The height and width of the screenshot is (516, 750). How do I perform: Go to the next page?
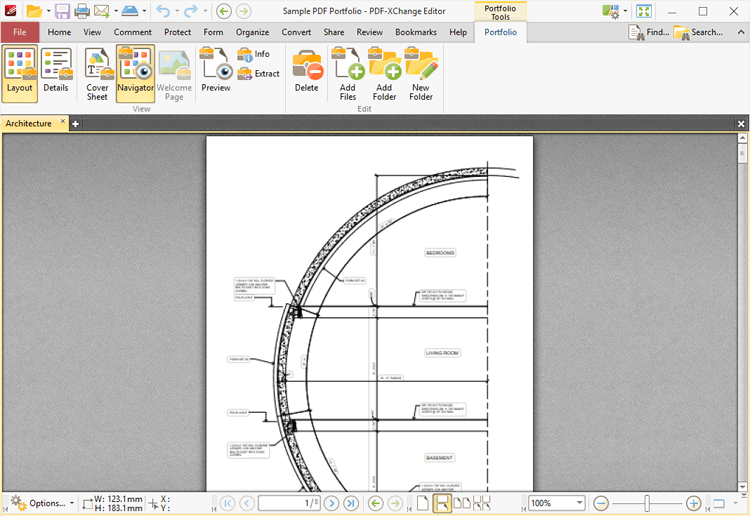(331, 503)
